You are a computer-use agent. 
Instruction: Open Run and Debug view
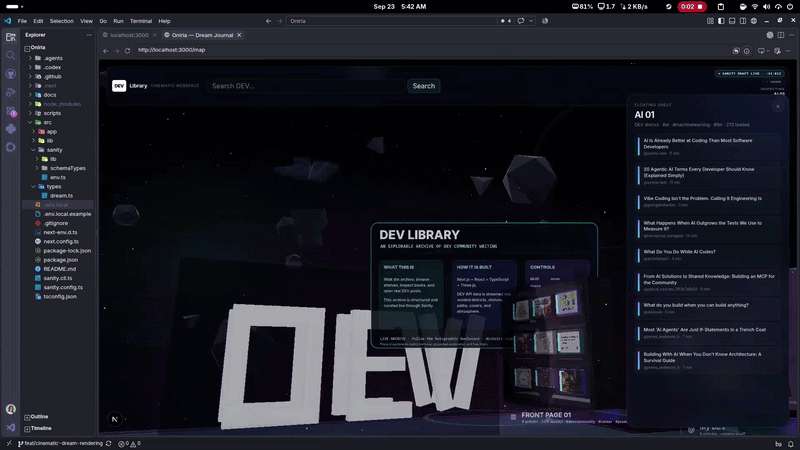11,92
